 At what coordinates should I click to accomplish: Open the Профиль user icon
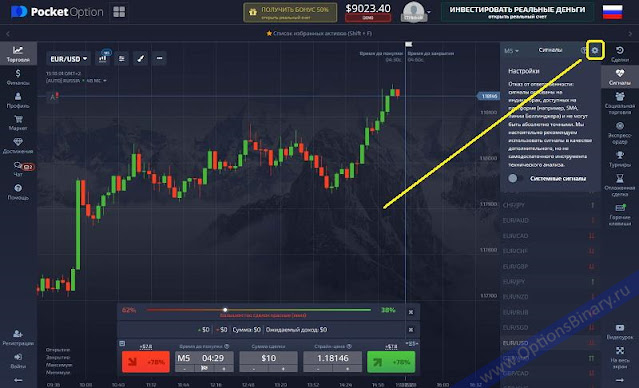click(18, 100)
